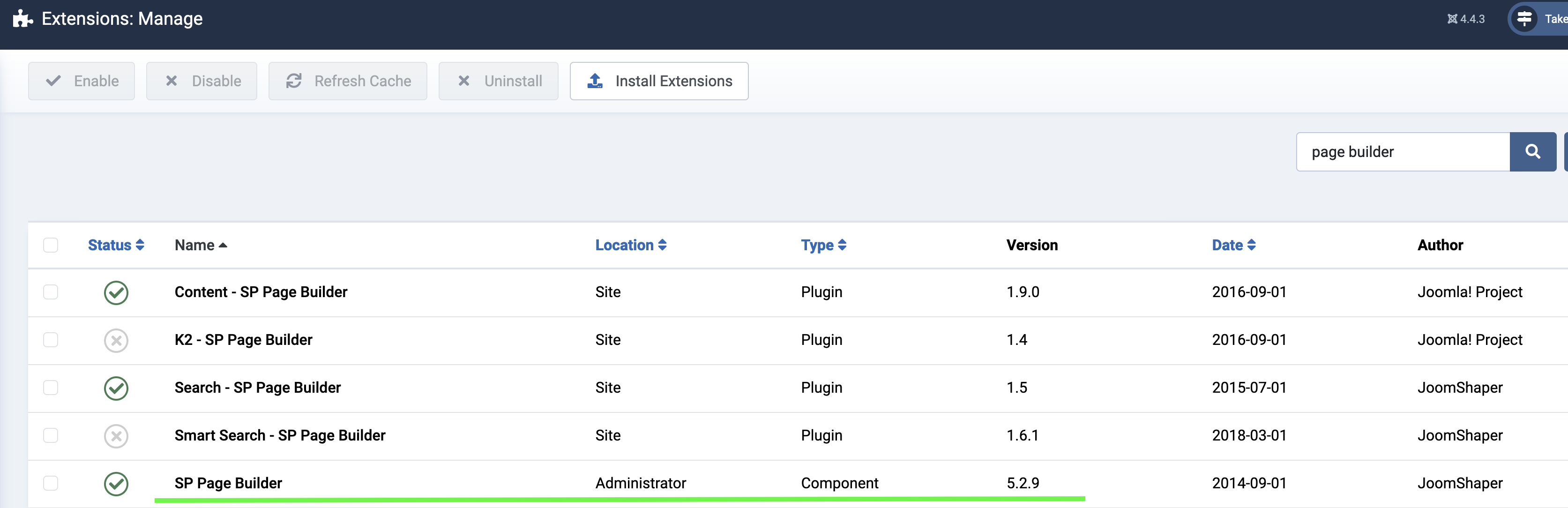Sort the table by Name column
This screenshot has width=1568, height=508.
tap(201, 245)
